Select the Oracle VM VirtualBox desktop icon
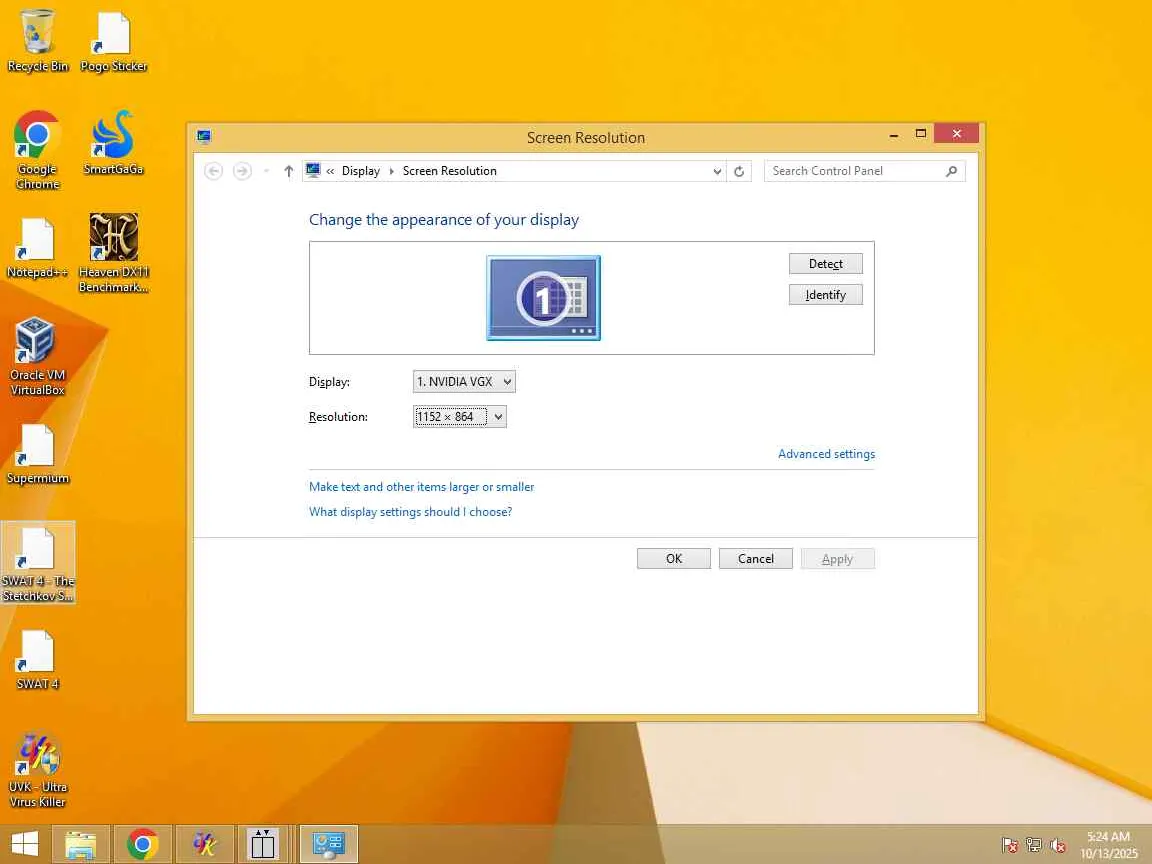This screenshot has height=864, width=1152. coord(37,357)
